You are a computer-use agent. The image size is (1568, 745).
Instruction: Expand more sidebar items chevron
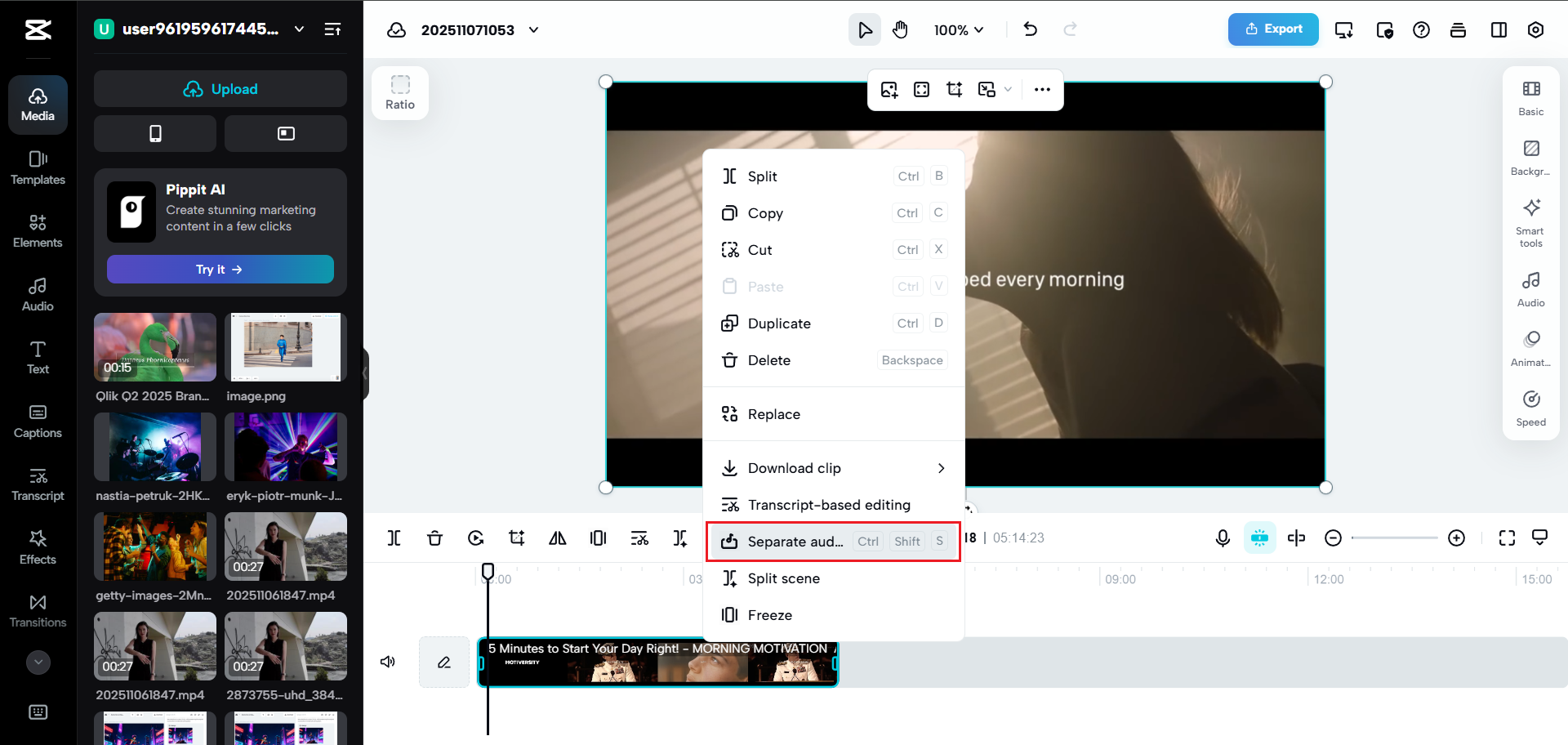point(38,662)
